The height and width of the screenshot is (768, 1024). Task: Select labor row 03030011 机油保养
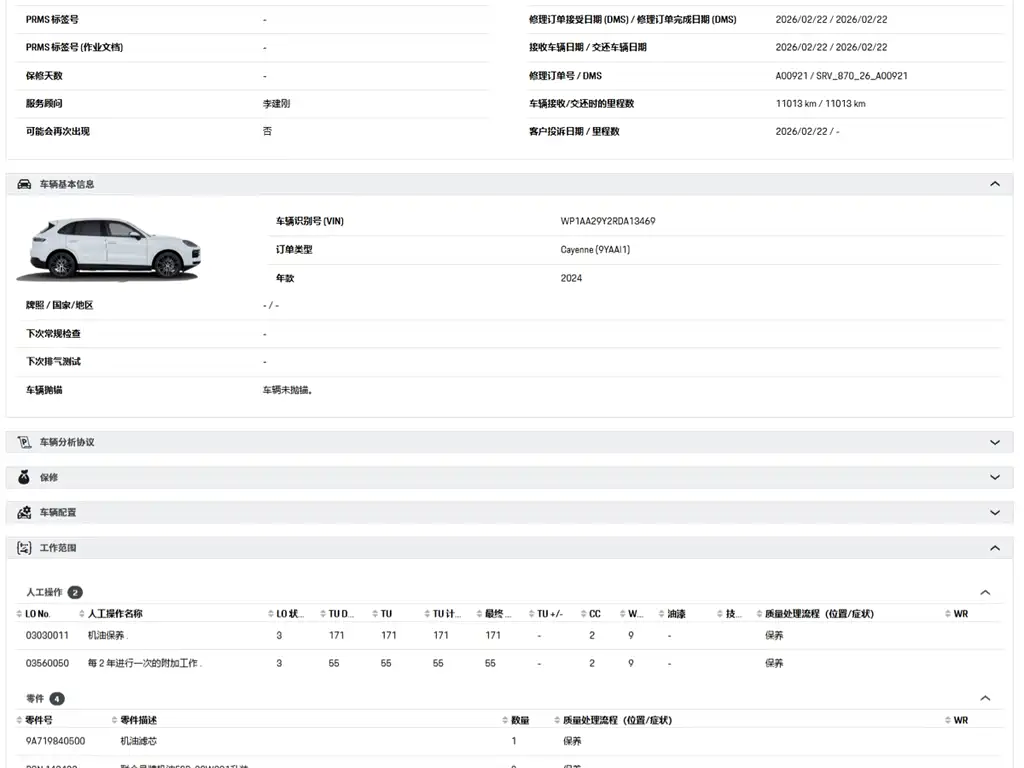pyautogui.click(x=509, y=635)
